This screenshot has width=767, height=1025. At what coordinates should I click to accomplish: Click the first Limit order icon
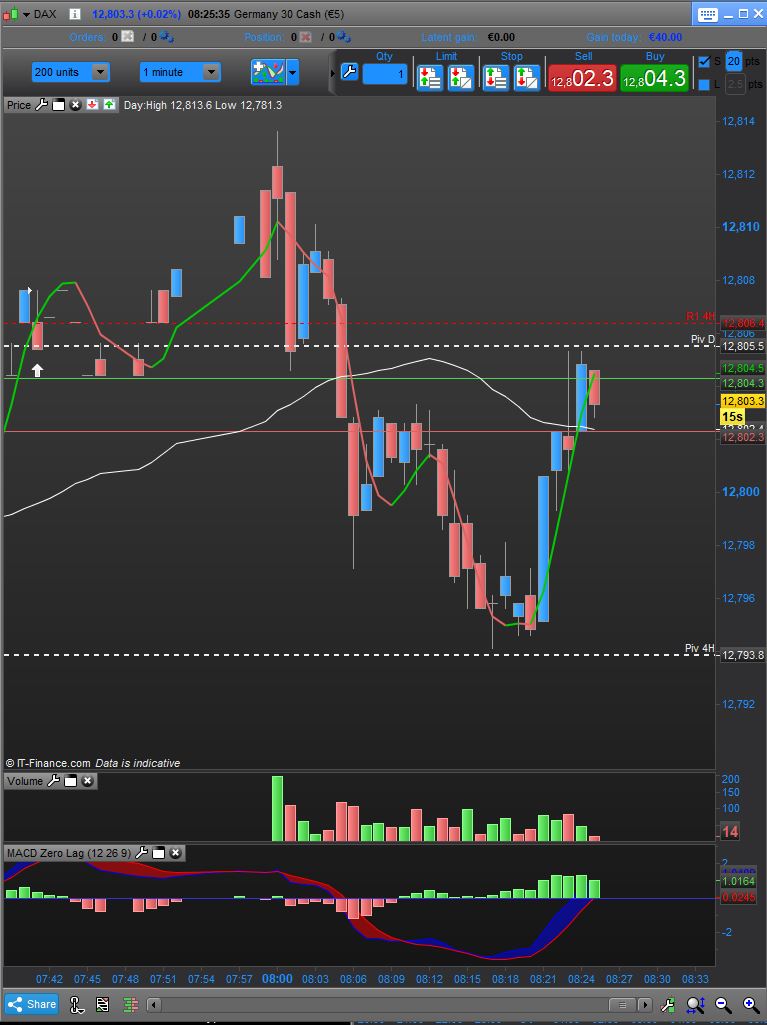click(430, 77)
